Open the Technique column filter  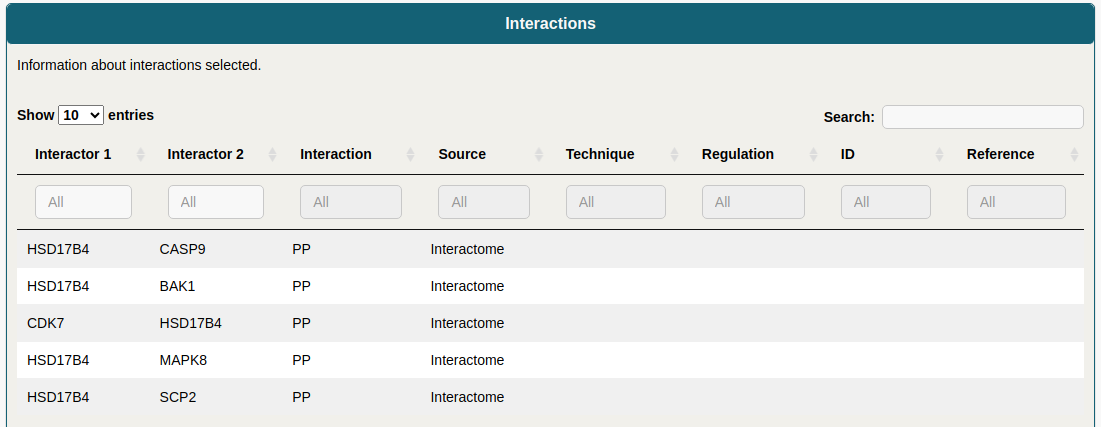615,202
